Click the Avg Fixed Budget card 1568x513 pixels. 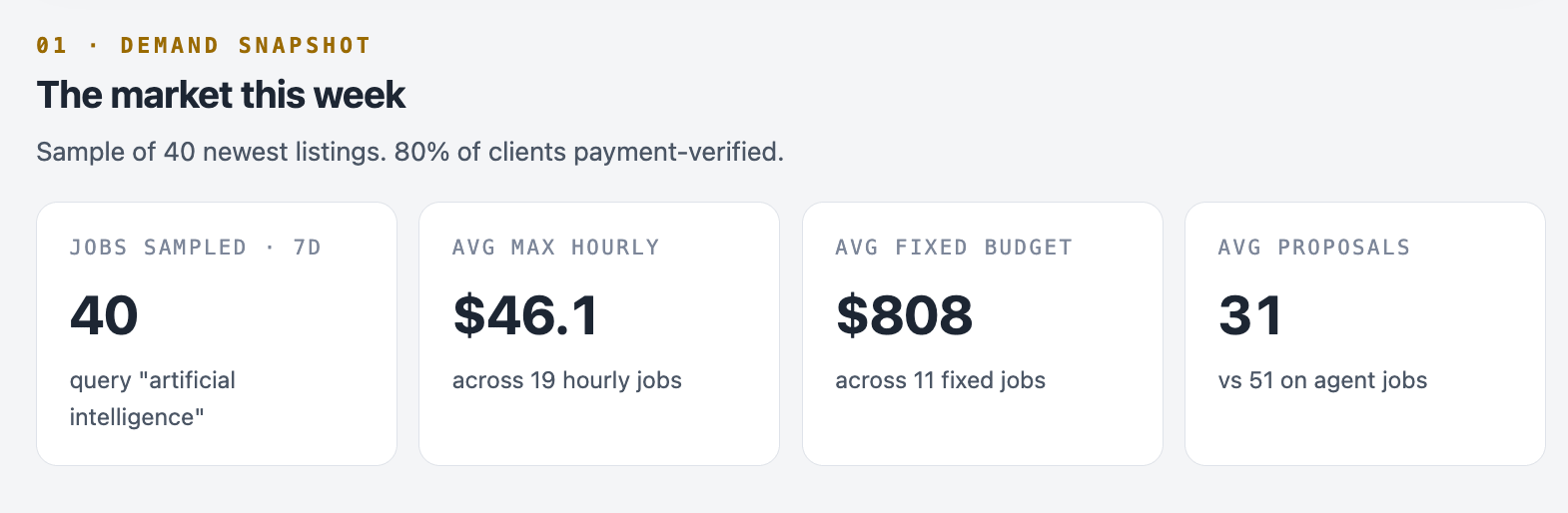[983, 333]
